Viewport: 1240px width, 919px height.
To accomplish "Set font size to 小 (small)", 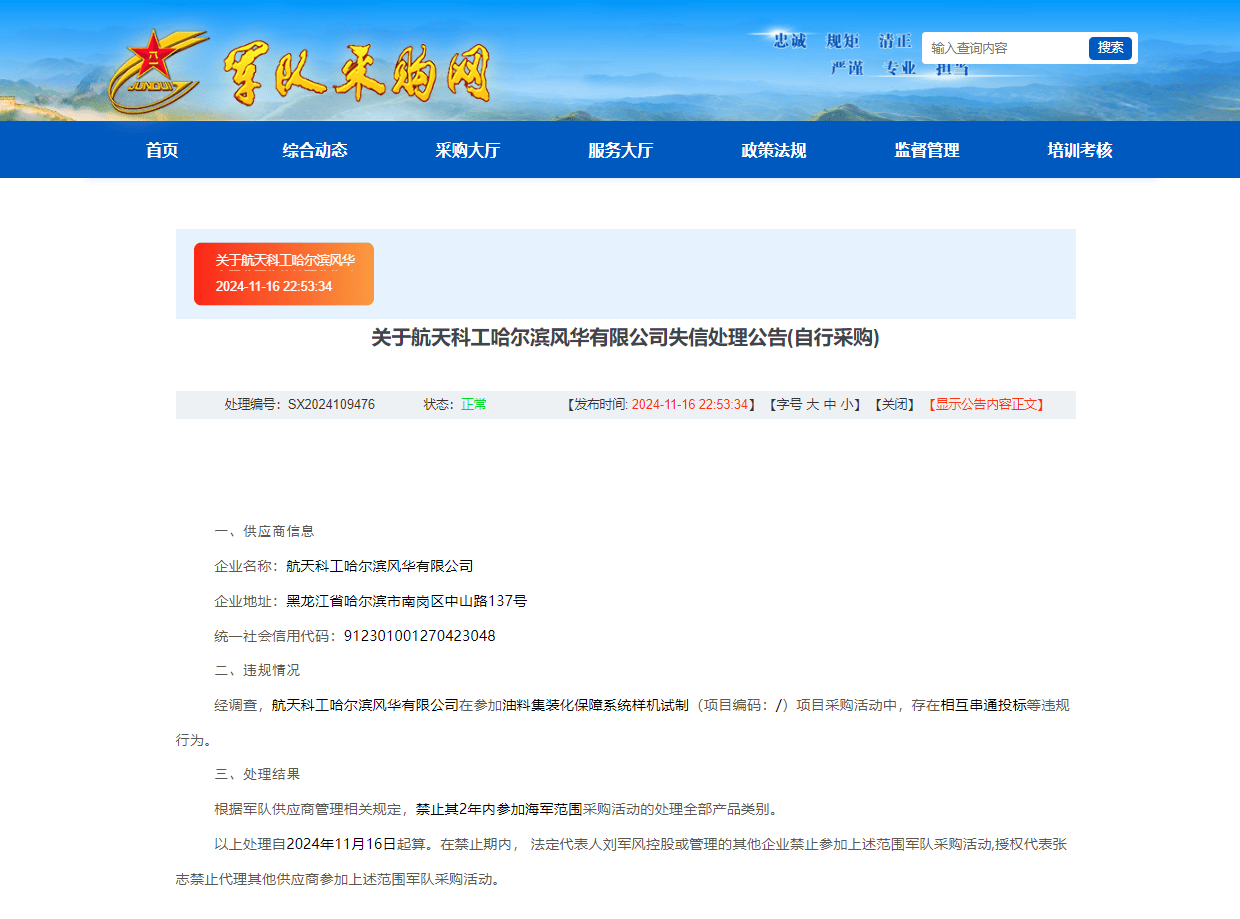I will [846, 405].
